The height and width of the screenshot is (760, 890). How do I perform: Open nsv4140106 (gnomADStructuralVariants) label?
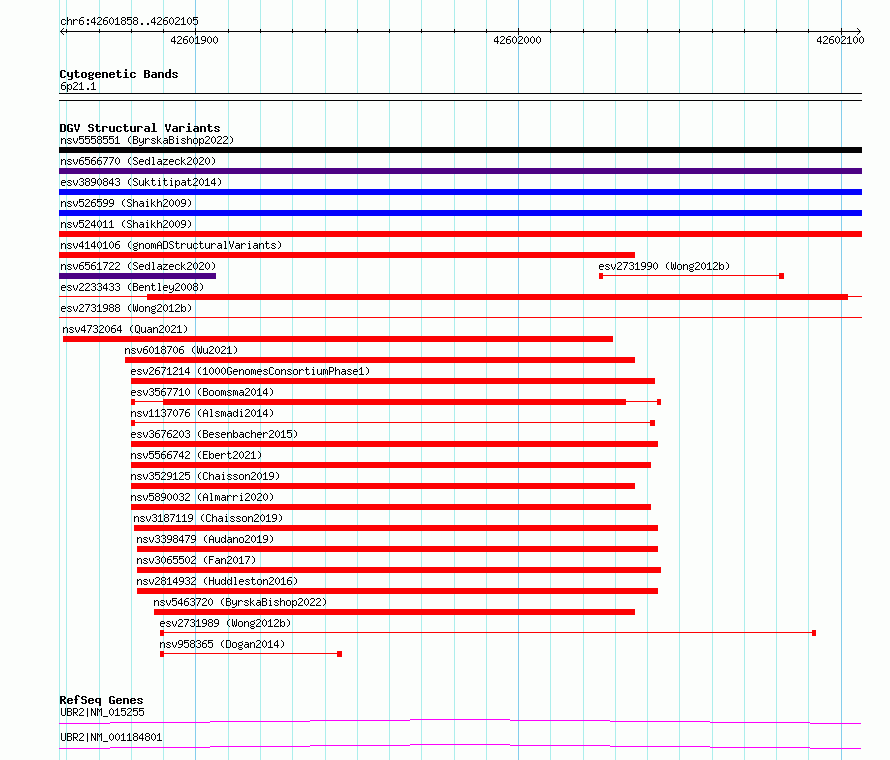pyautogui.click(x=171, y=245)
